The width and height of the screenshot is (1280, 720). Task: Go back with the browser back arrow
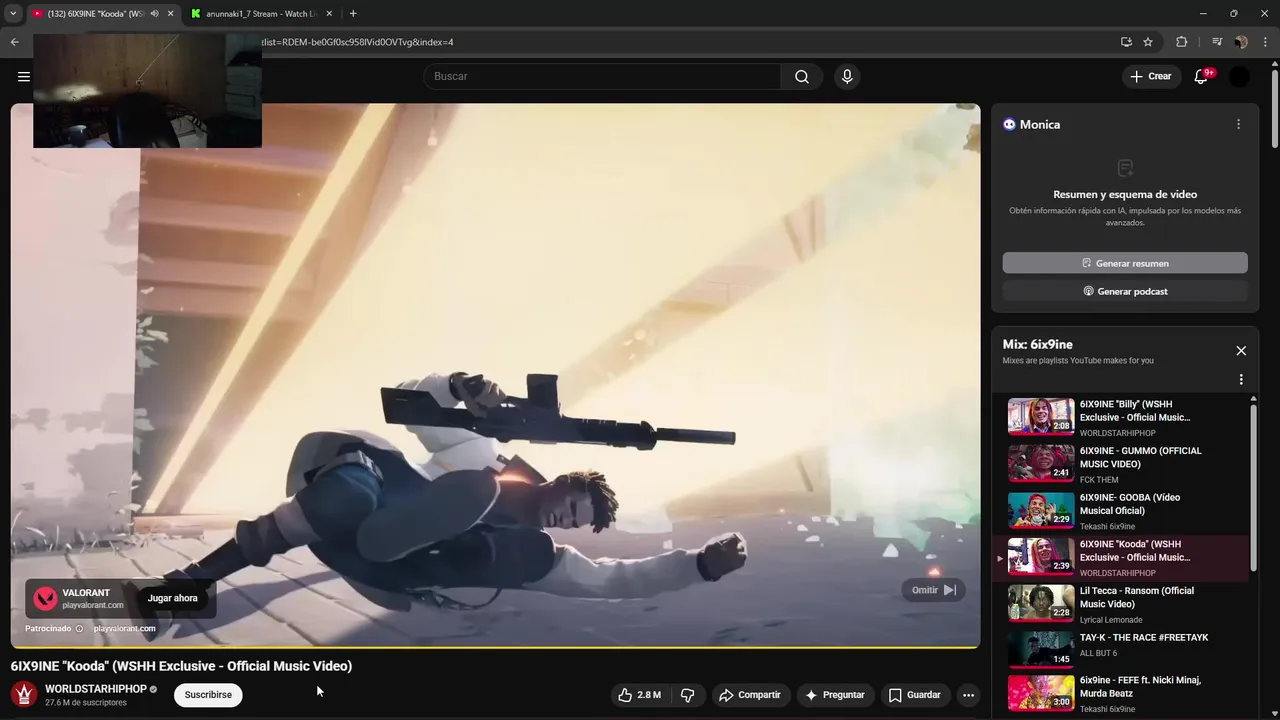click(14, 42)
